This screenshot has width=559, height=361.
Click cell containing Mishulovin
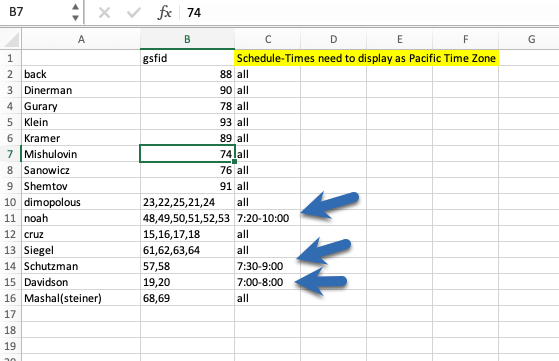click(81, 154)
